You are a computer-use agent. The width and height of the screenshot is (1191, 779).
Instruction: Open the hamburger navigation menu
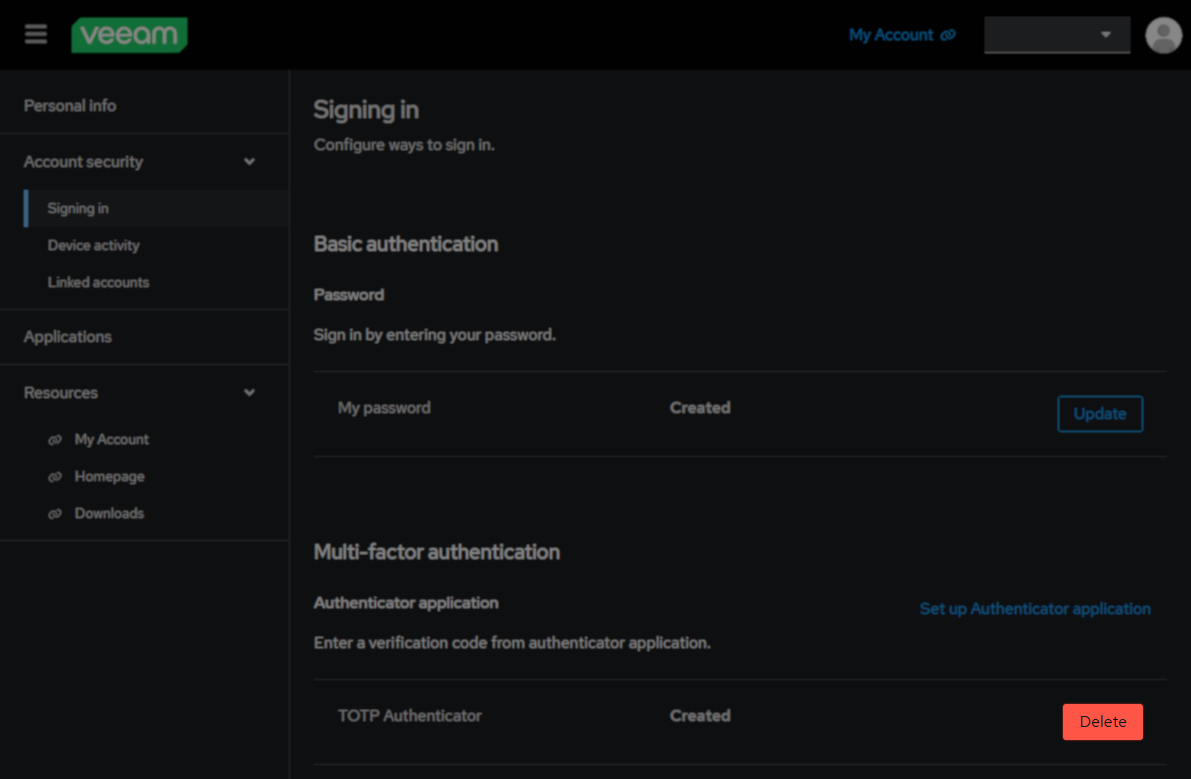36,34
